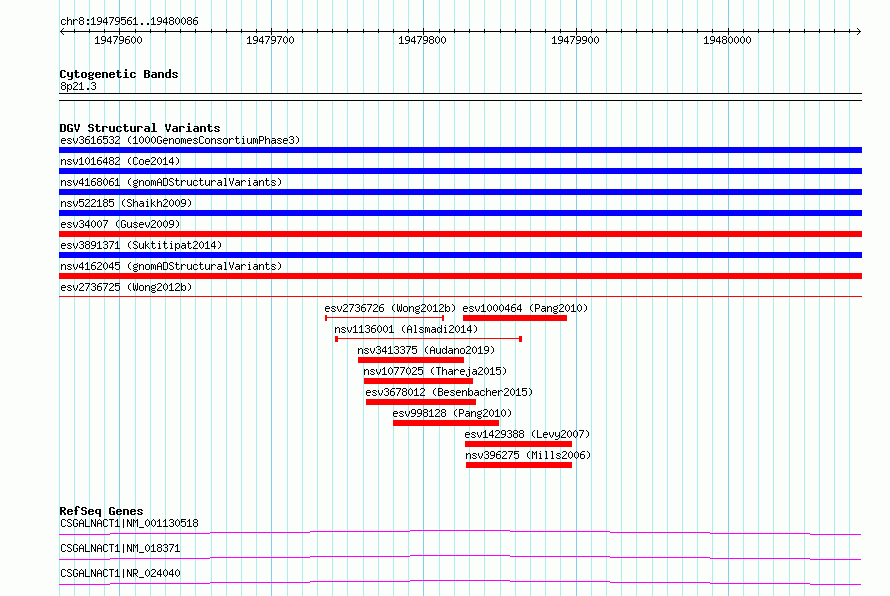Select the red bar under nsv1077025

(418, 381)
